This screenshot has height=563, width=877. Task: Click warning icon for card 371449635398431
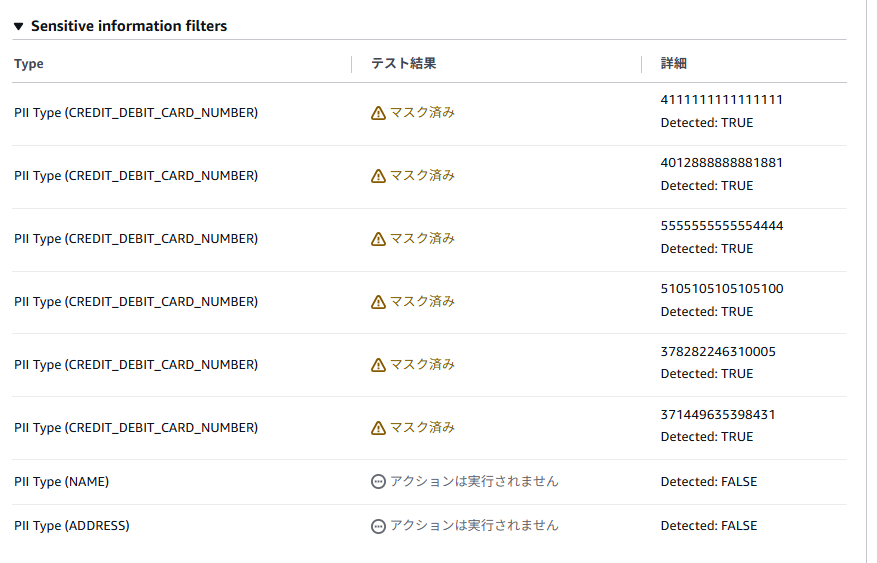(378, 428)
